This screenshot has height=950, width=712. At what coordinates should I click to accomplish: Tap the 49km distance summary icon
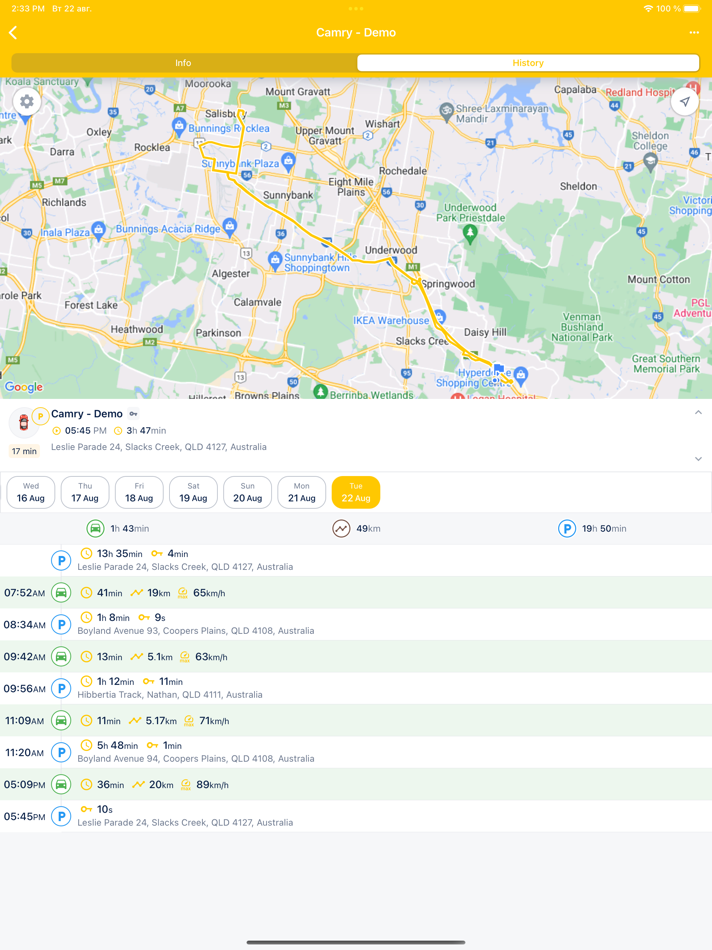coord(341,528)
